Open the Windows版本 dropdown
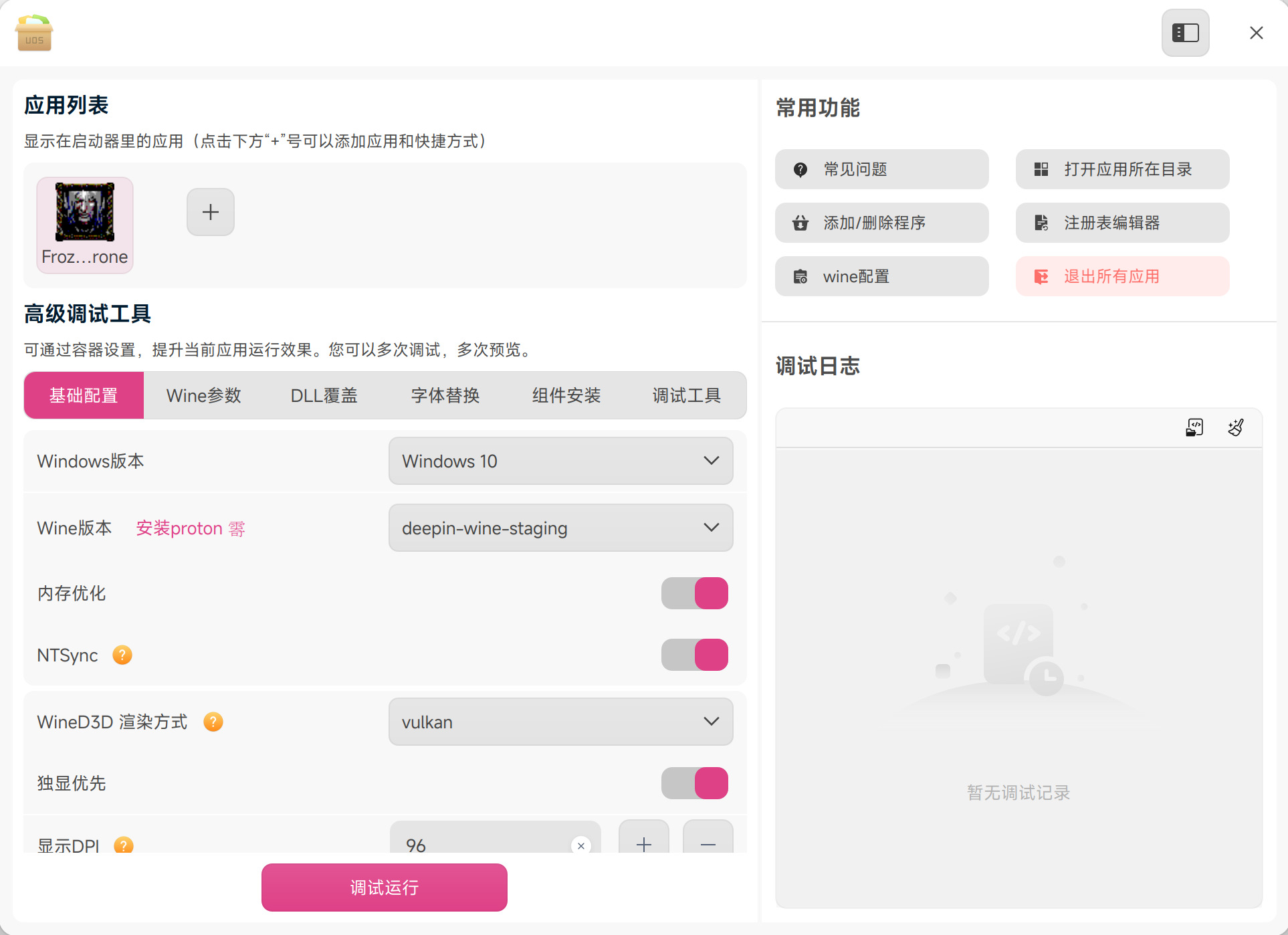The width and height of the screenshot is (1288, 935). tap(560, 461)
